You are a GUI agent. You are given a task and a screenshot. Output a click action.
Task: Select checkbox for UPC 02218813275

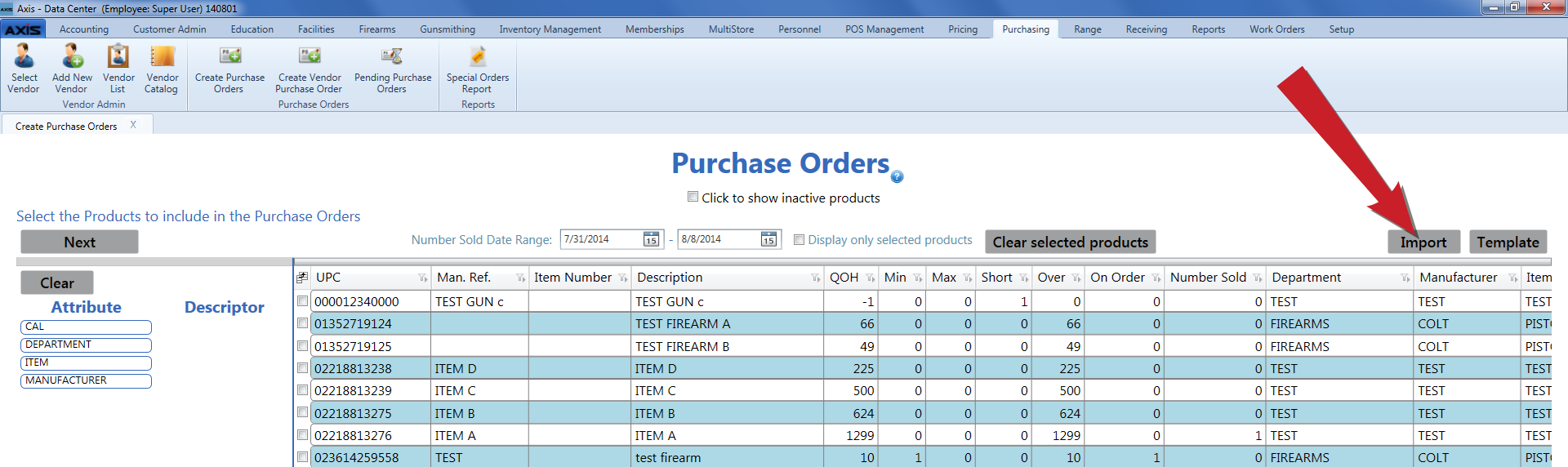302,413
